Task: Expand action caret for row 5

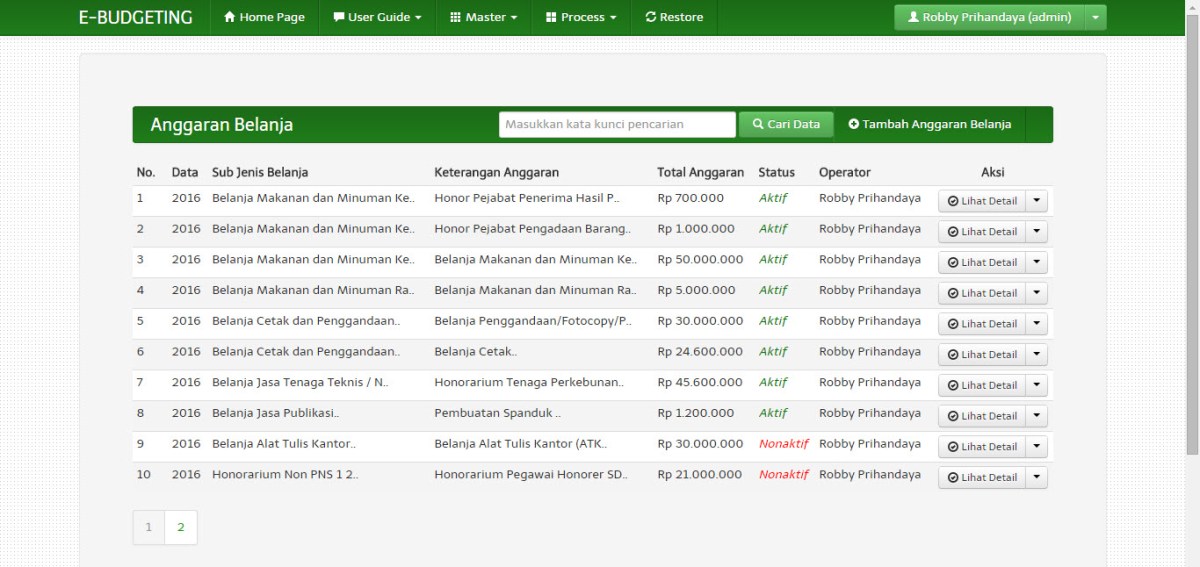Action: click(1036, 323)
